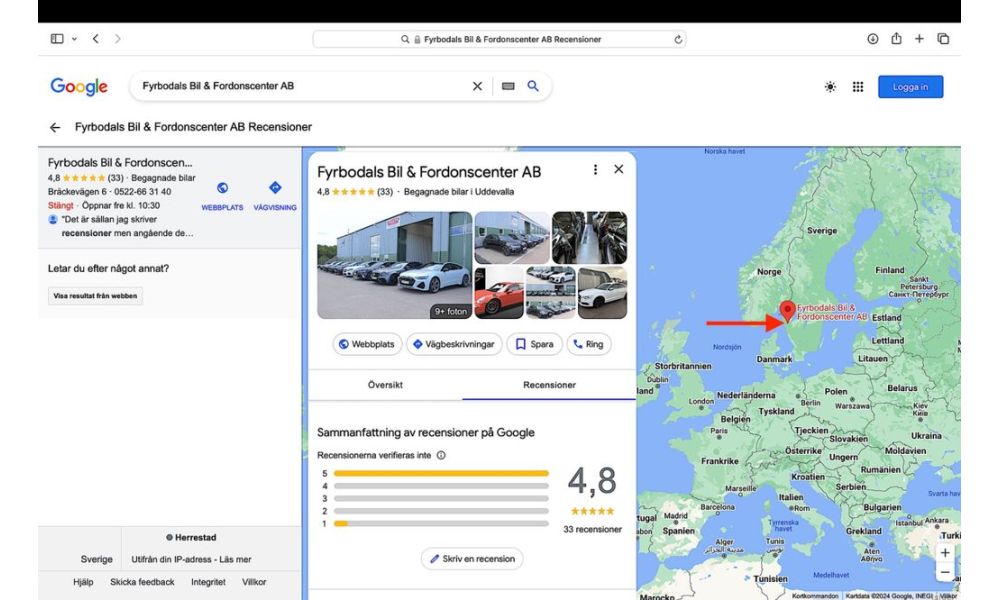
Task: Zoom in on the map with plus
Action: click(x=945, y=553)
